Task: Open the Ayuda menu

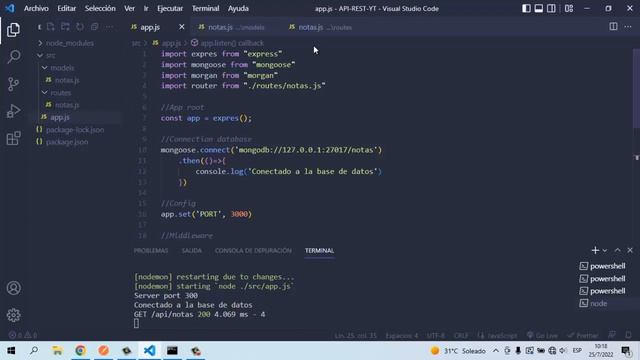Action: (x=238, y=8)
